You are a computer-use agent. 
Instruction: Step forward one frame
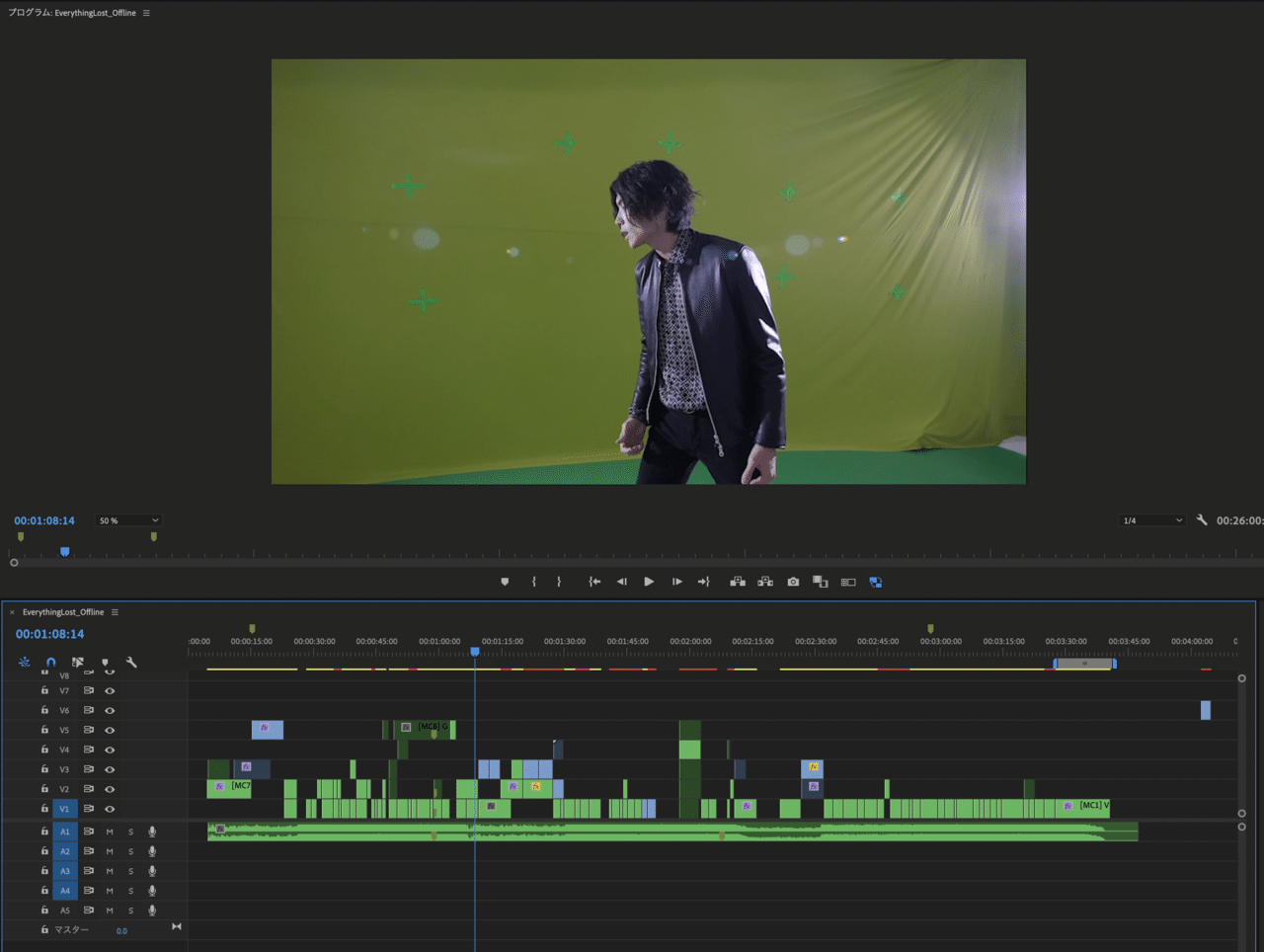[676, 582]
